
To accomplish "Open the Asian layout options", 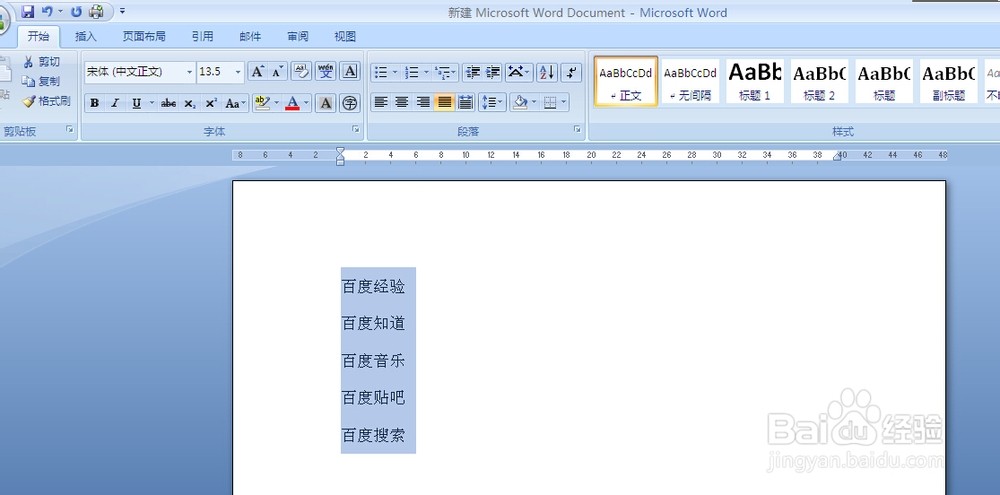I will pyautogui.click(x=519, y=72).
